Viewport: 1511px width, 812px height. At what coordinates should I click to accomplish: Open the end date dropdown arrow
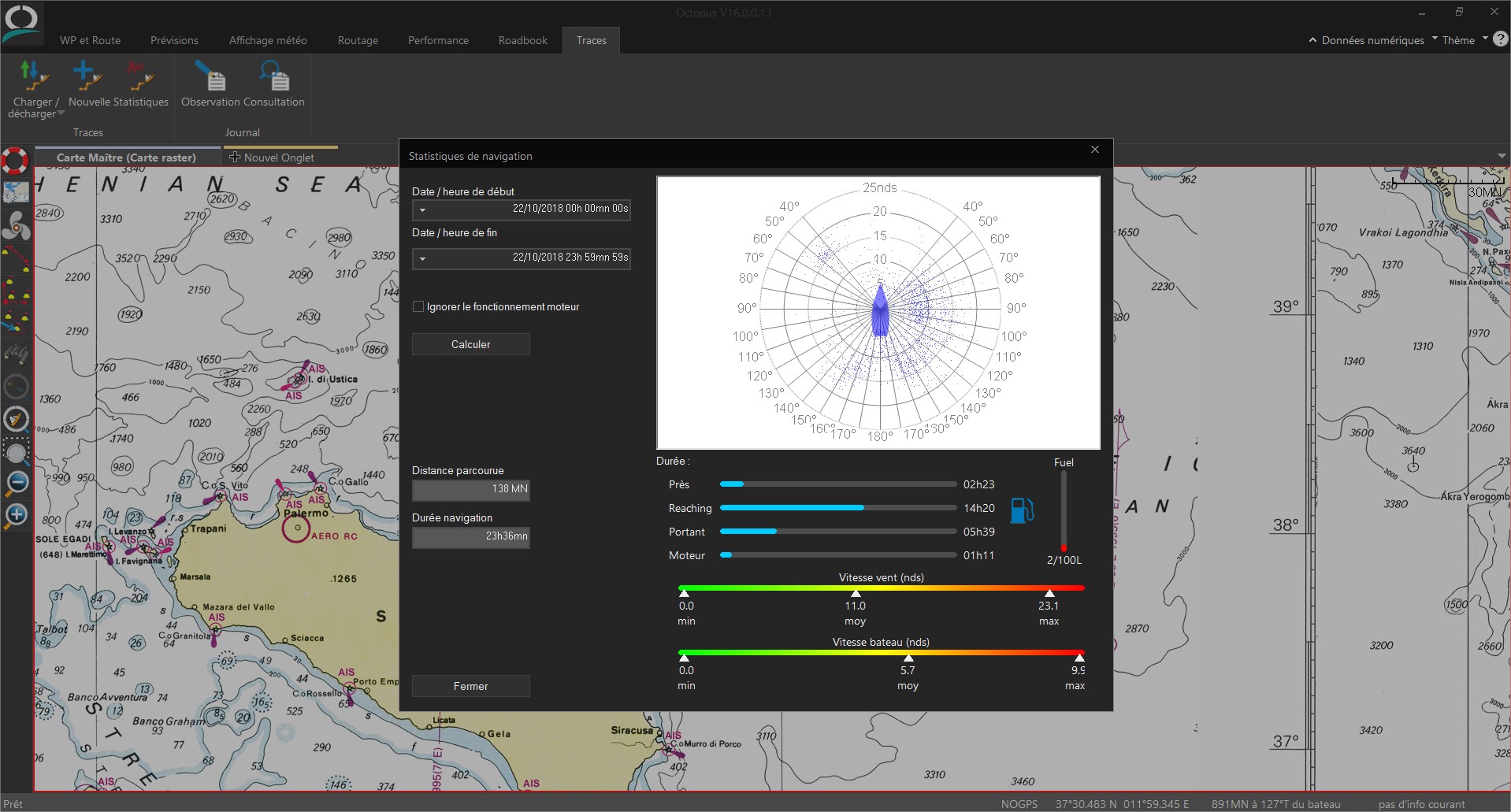coord(423,259)
